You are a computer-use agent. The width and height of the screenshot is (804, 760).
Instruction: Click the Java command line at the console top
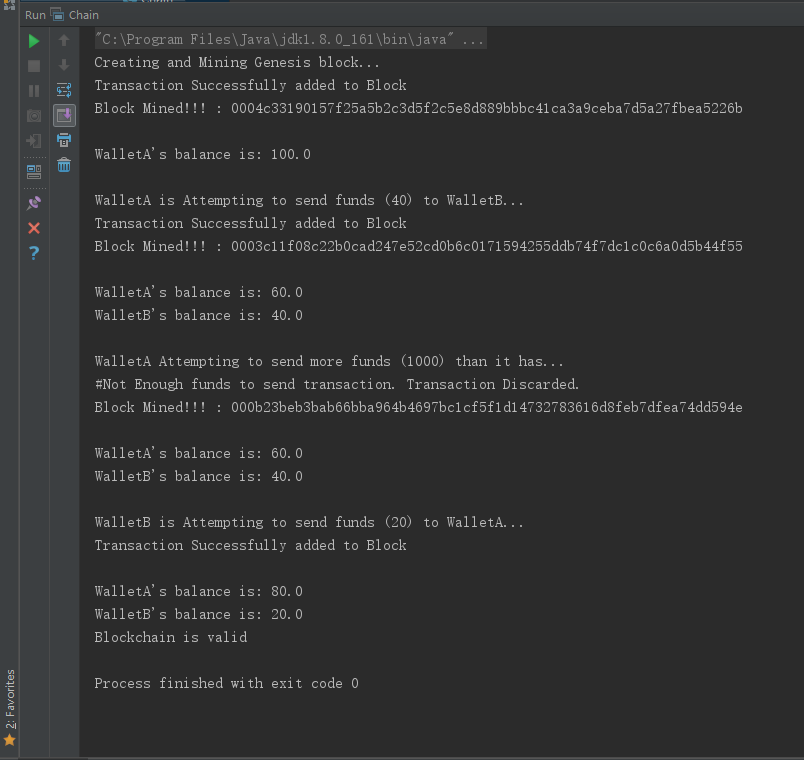tap(290, 40)
